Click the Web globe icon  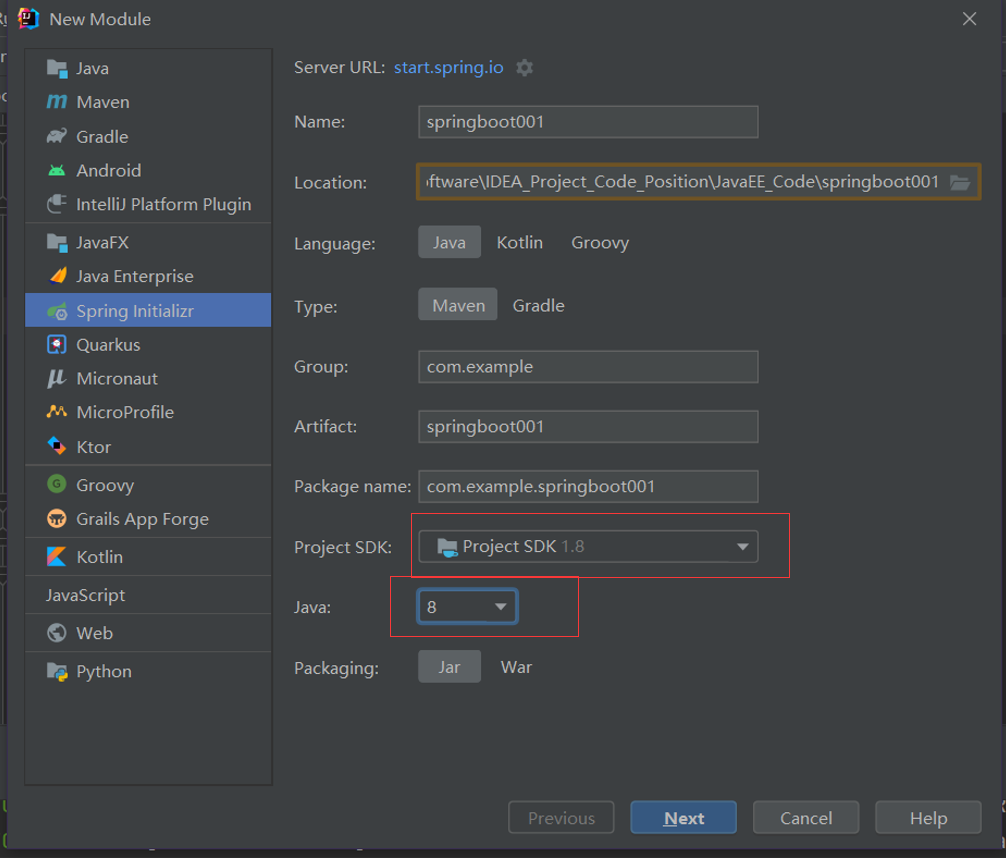tap(57, 633)
